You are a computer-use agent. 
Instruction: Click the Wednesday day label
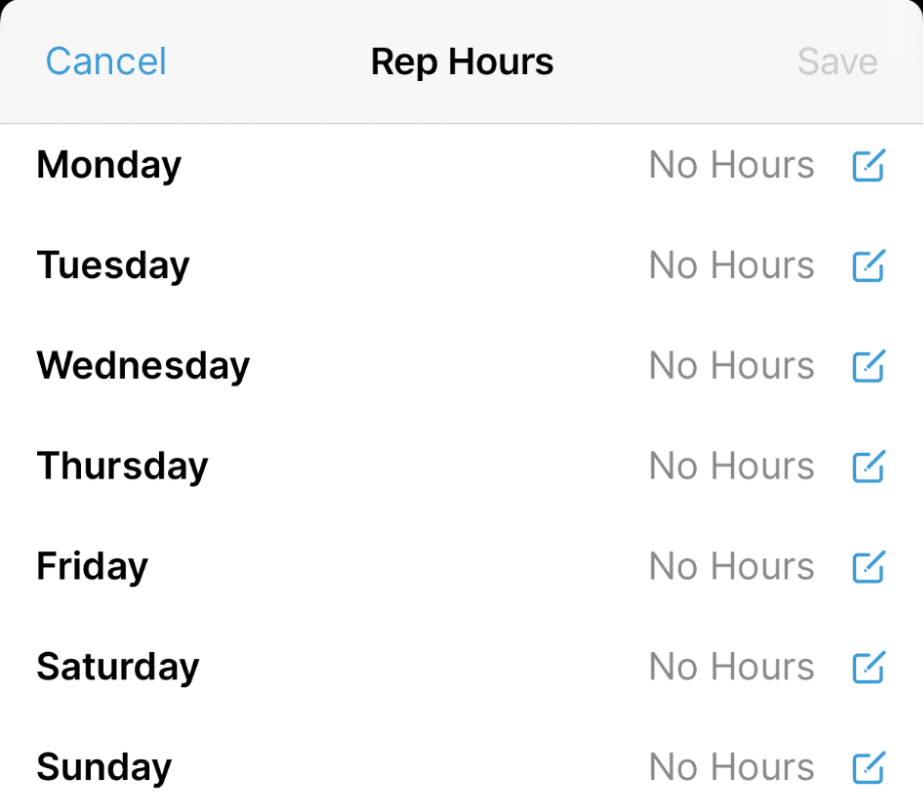click(x=143, y=366)
